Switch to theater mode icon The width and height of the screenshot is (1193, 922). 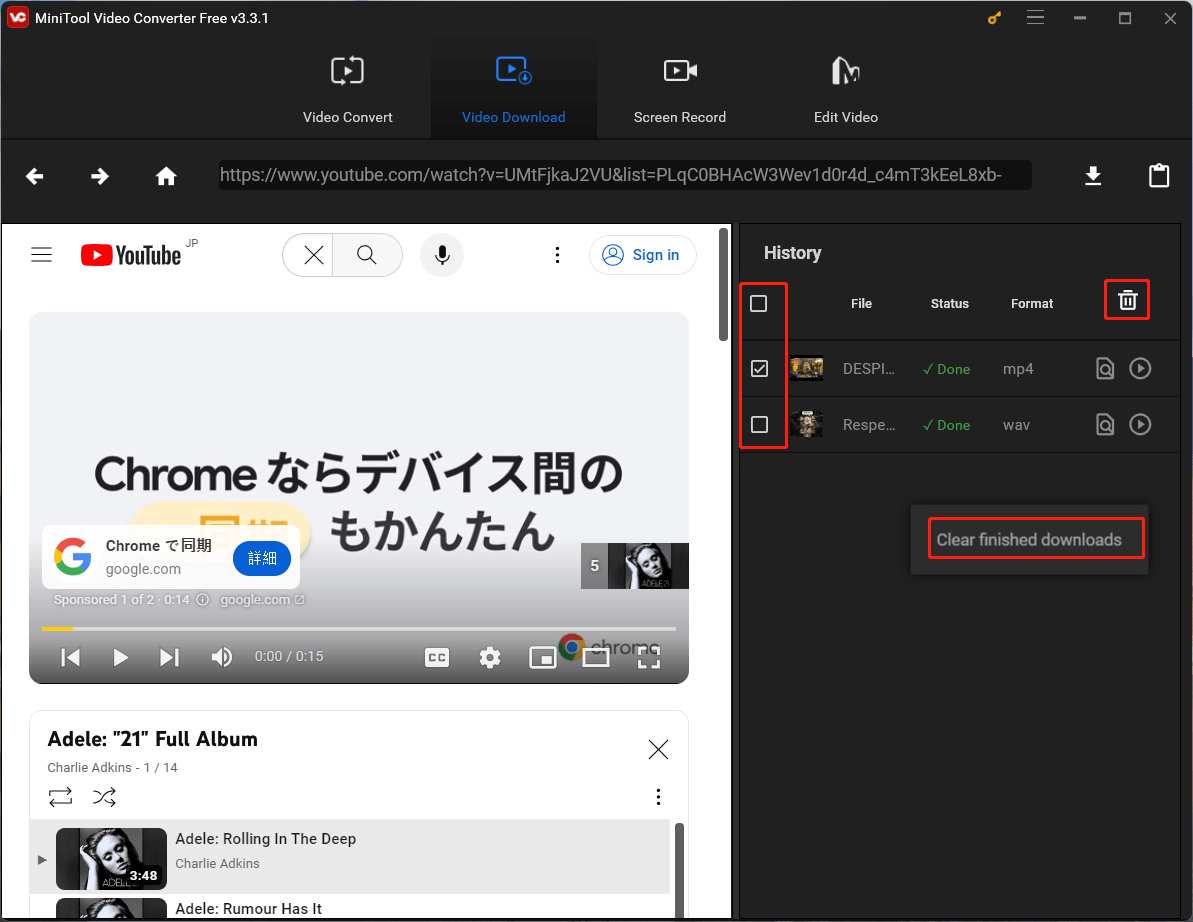pos(596,658)
